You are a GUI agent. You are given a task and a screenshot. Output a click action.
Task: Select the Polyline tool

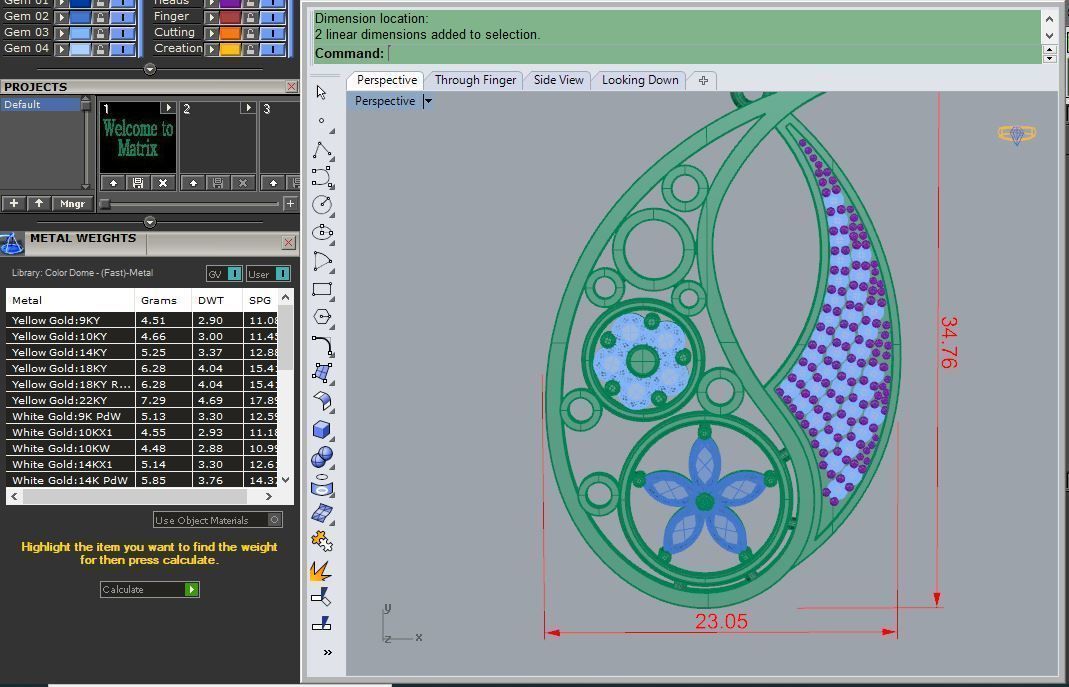322,150
